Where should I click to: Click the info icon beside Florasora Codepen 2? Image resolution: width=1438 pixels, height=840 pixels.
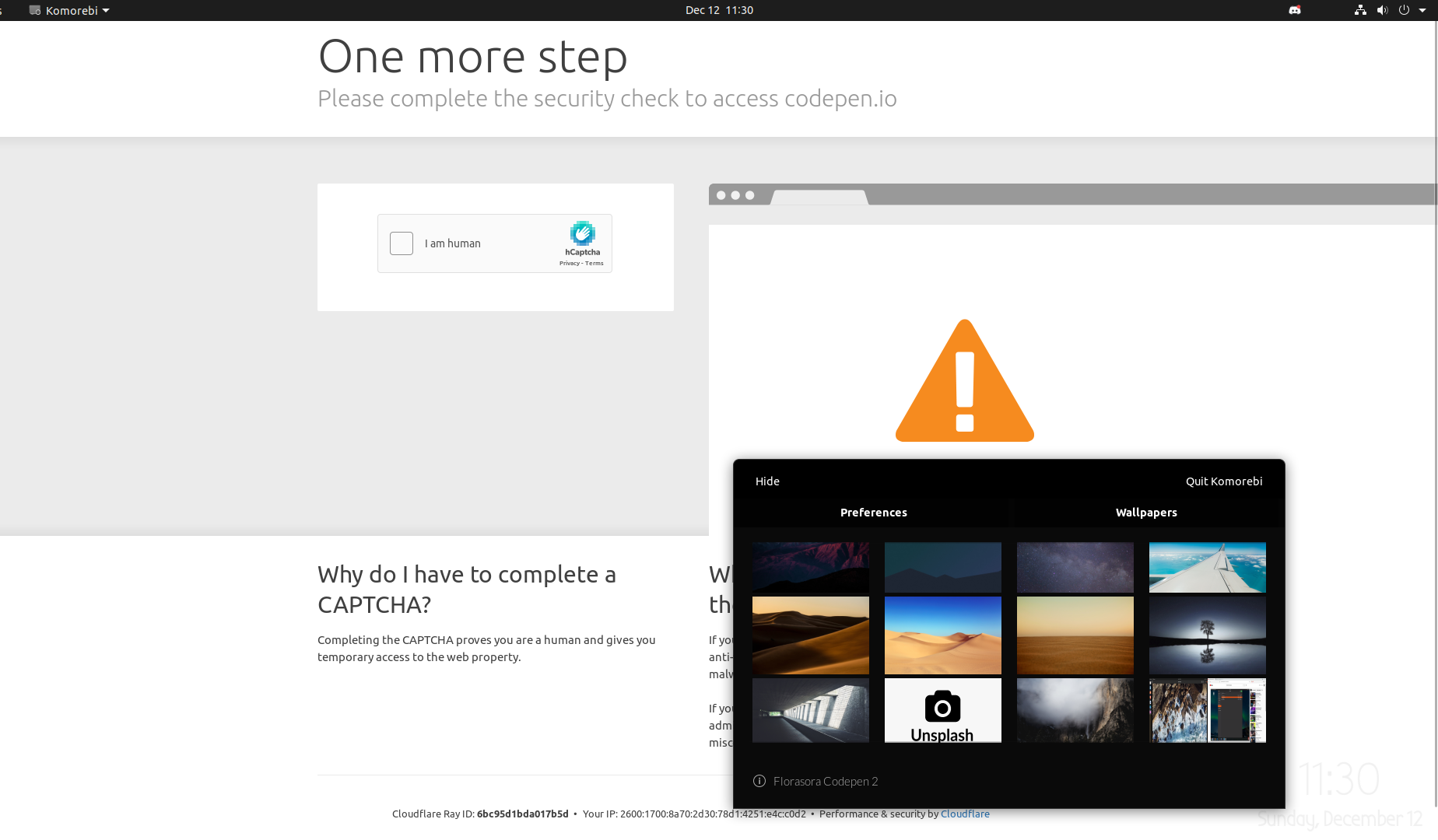(759, 781)
